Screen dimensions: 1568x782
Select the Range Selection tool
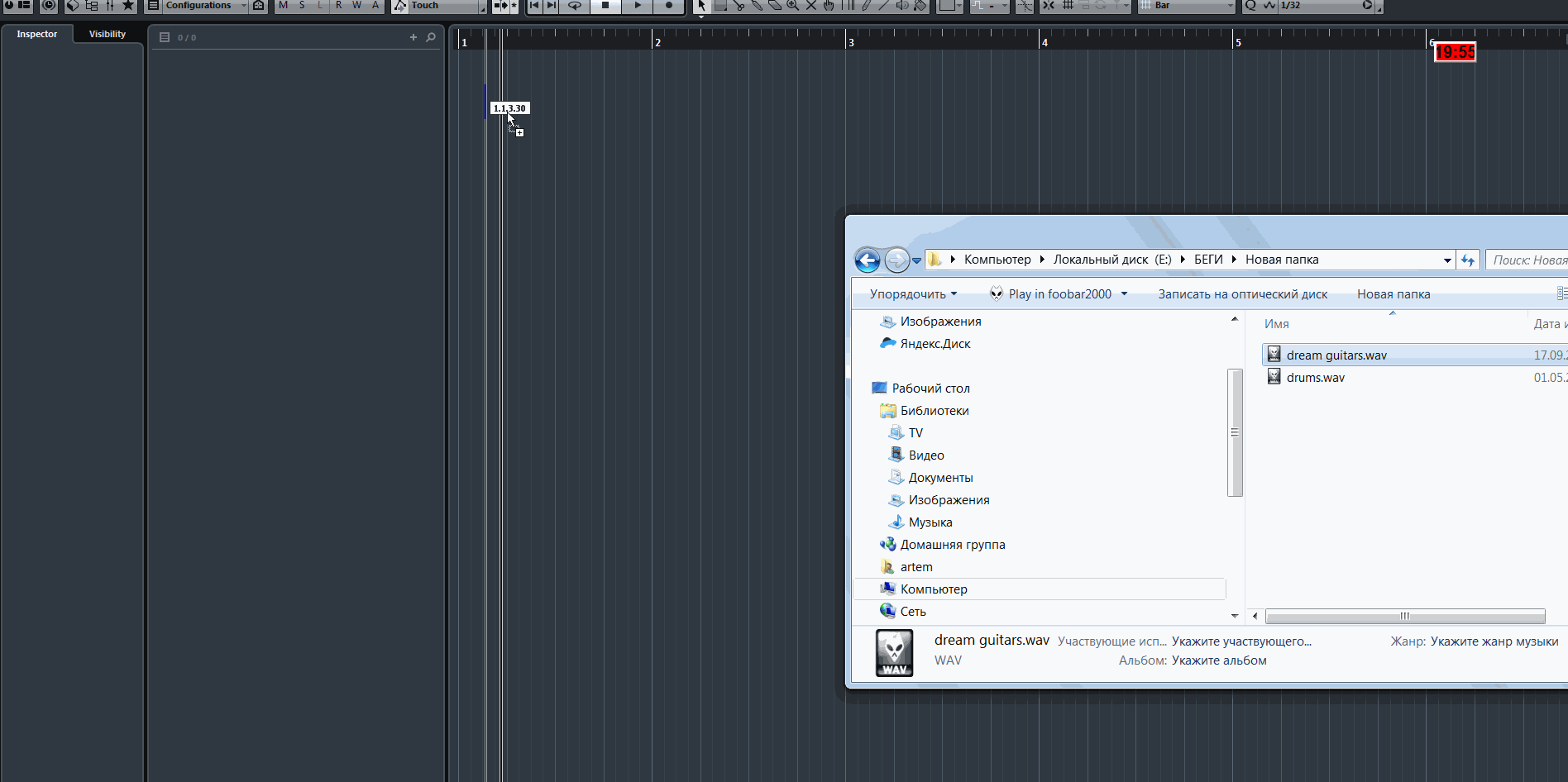pyautogui.click(x=720, y=5)
